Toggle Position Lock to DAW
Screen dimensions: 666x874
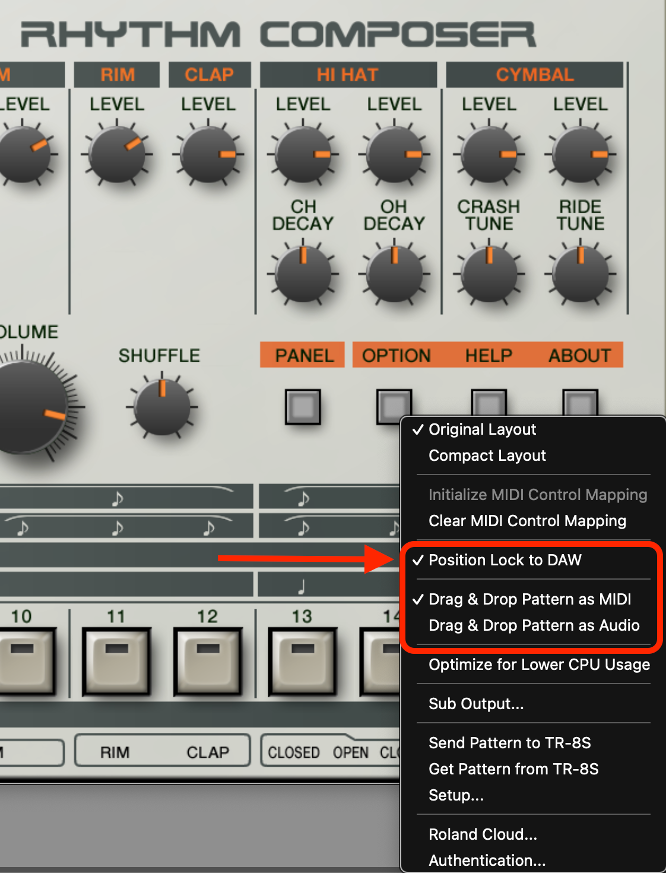click(504, 560)
